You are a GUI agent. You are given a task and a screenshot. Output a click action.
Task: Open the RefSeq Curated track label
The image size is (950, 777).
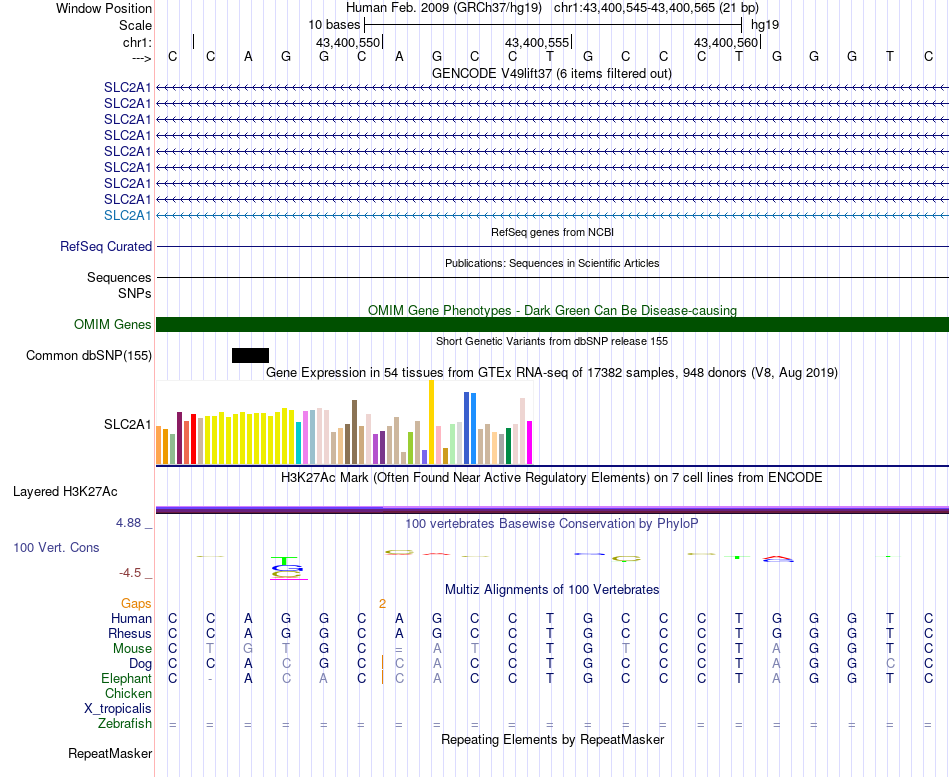(106, 247)
